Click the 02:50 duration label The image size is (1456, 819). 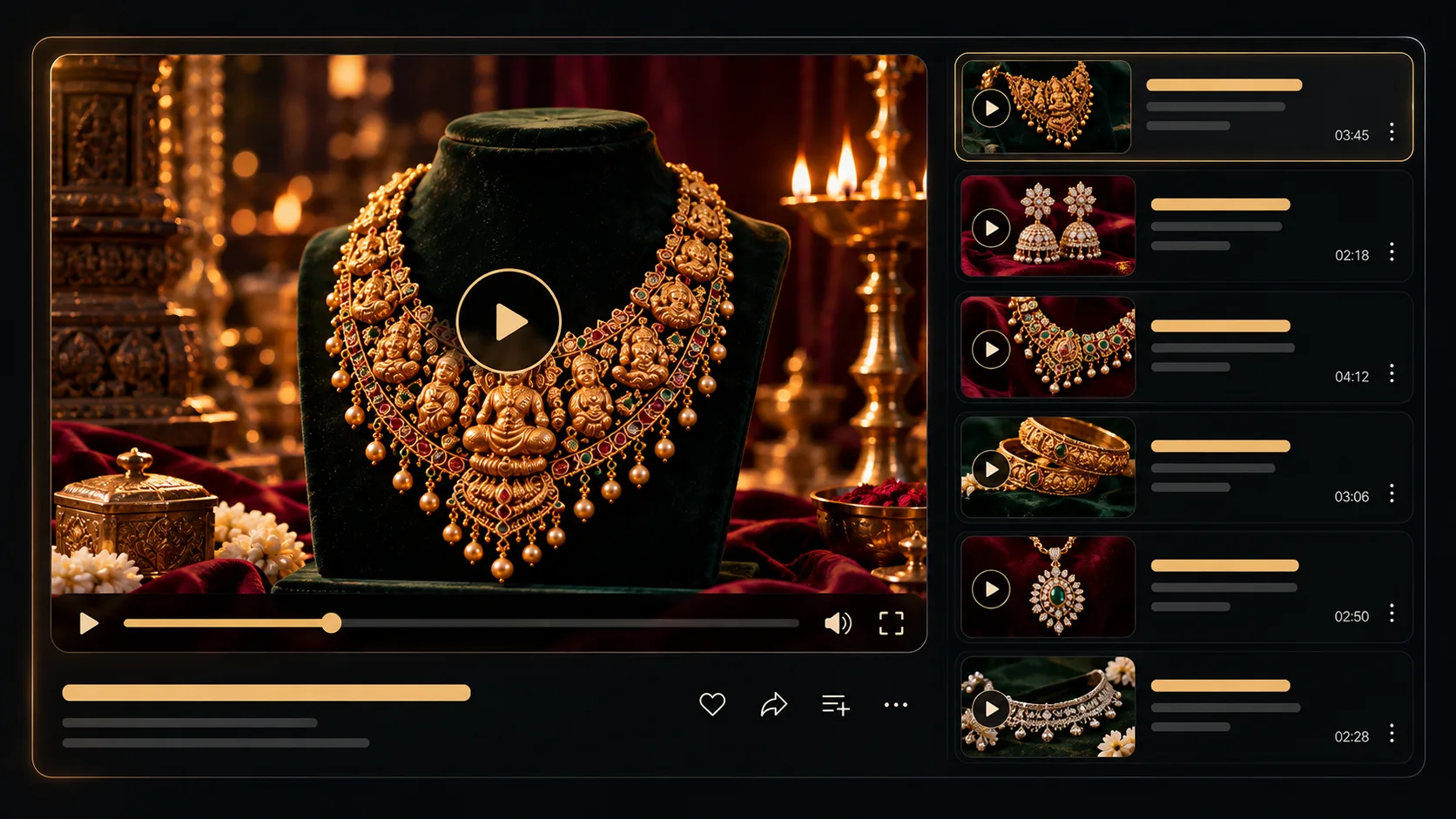[x=1352, y=617]
